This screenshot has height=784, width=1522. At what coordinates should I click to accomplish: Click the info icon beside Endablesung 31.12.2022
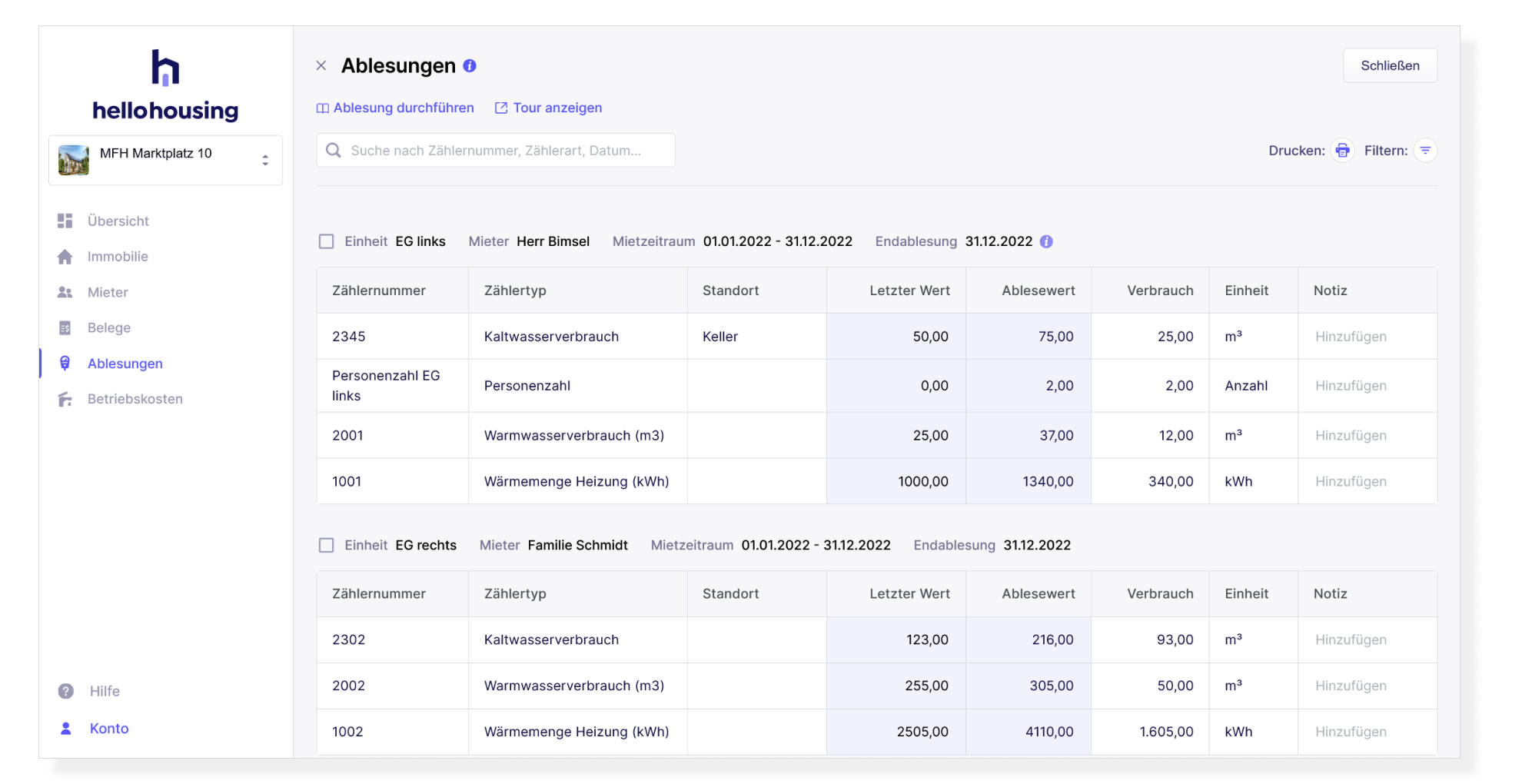pos(1046,241)
